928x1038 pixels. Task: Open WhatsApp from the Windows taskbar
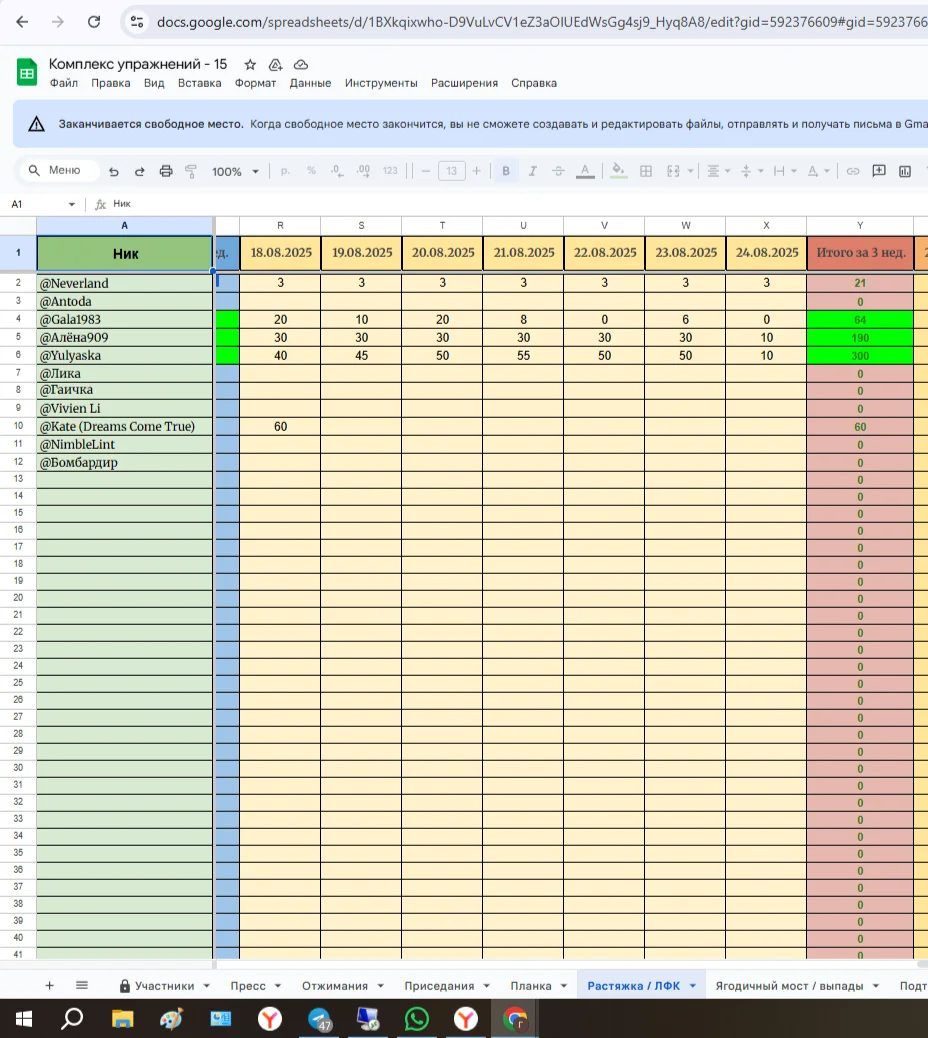tap(416, 1019)
